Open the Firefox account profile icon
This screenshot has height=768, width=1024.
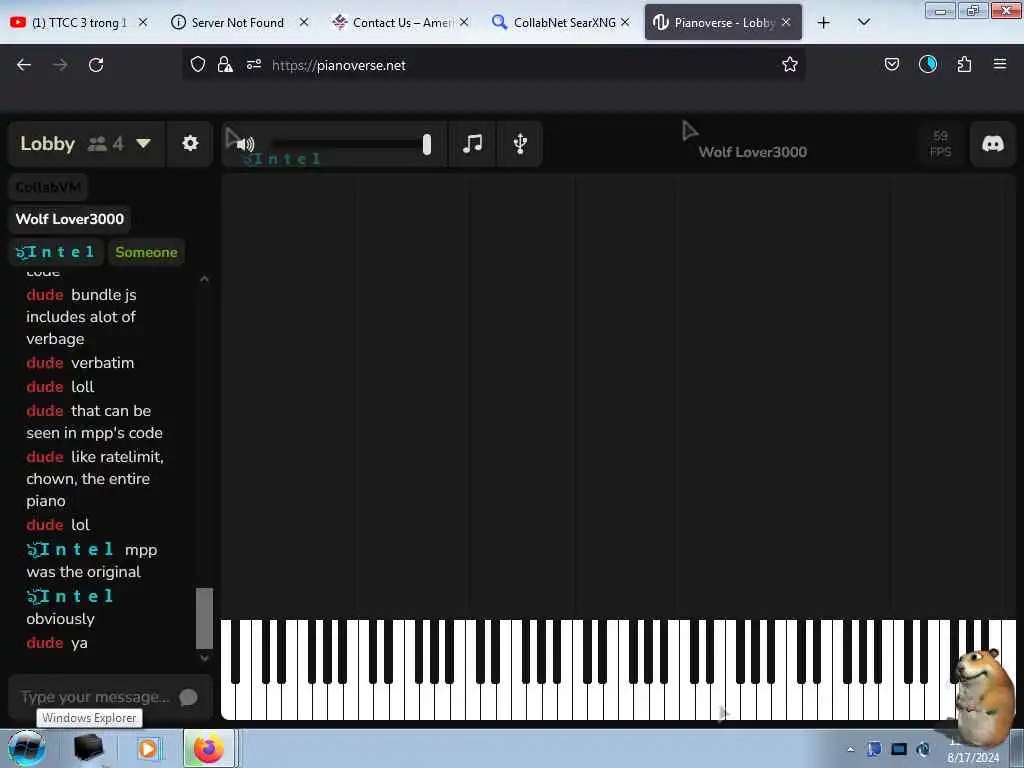coord(928,65)
